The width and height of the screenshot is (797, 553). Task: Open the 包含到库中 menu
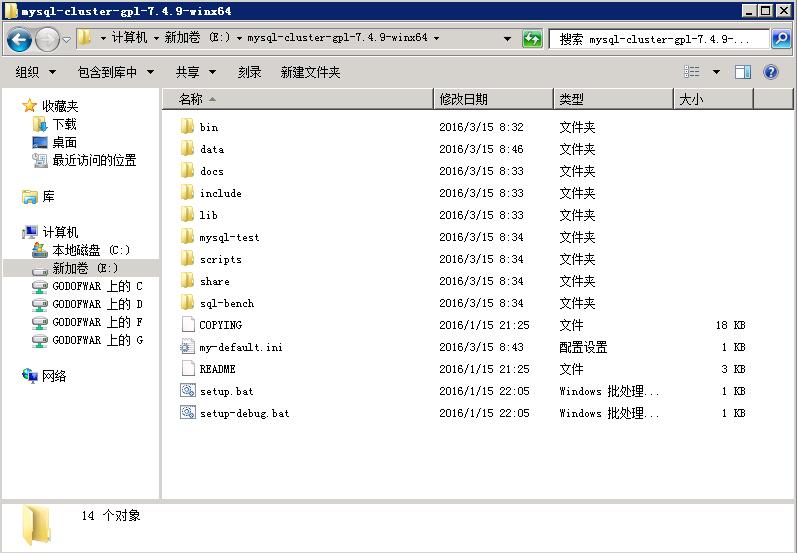[x=116, y=72]
